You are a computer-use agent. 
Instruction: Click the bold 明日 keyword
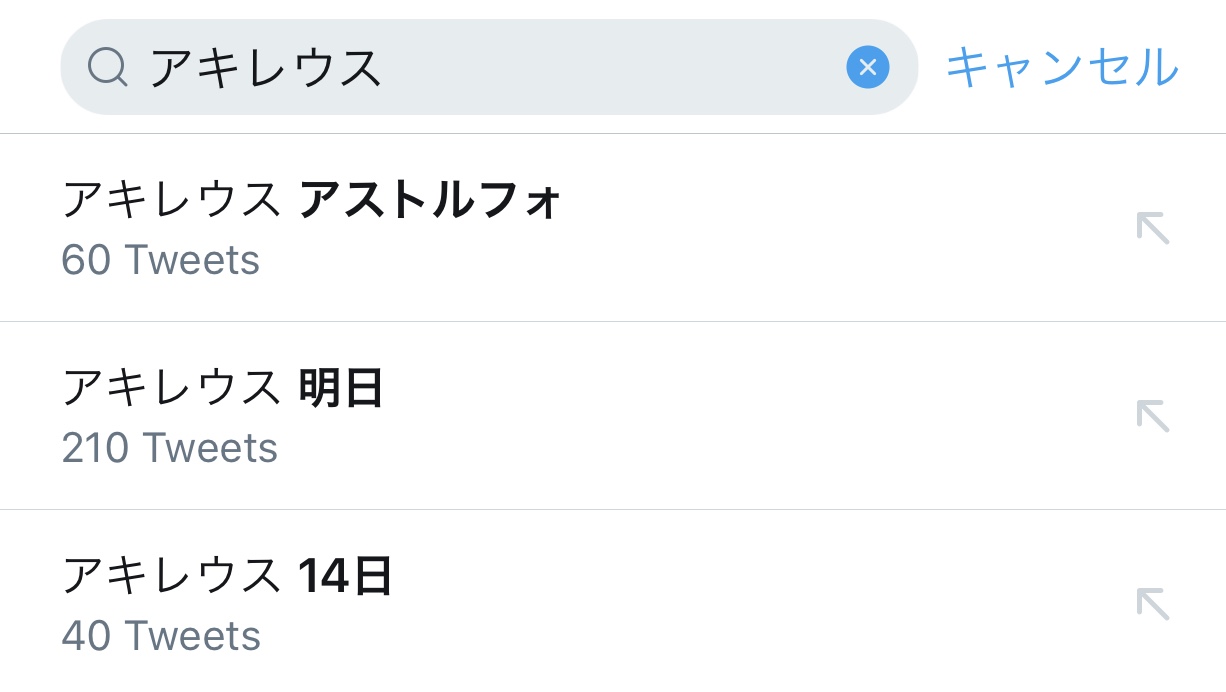(x=341, y=388)
